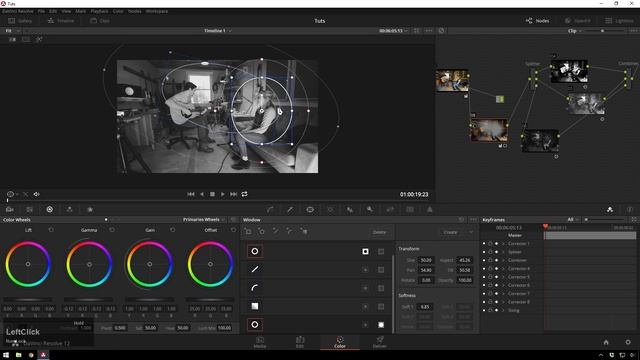The width and height of the screenshot is (640, 360).
Task: Open the Keyframes palette icon
Action: [610, 209]
